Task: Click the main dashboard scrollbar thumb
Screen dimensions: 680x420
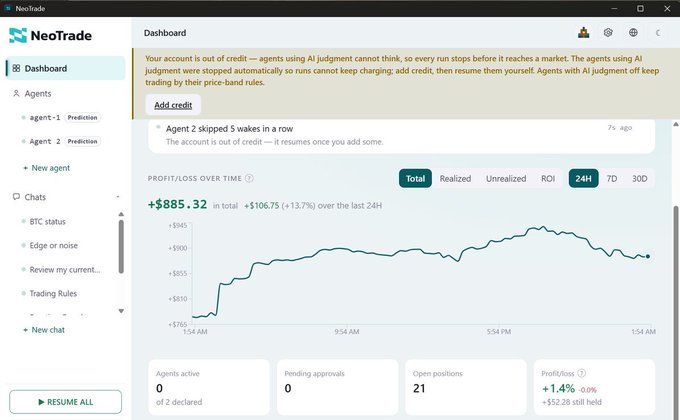Action: pos(675,312)
